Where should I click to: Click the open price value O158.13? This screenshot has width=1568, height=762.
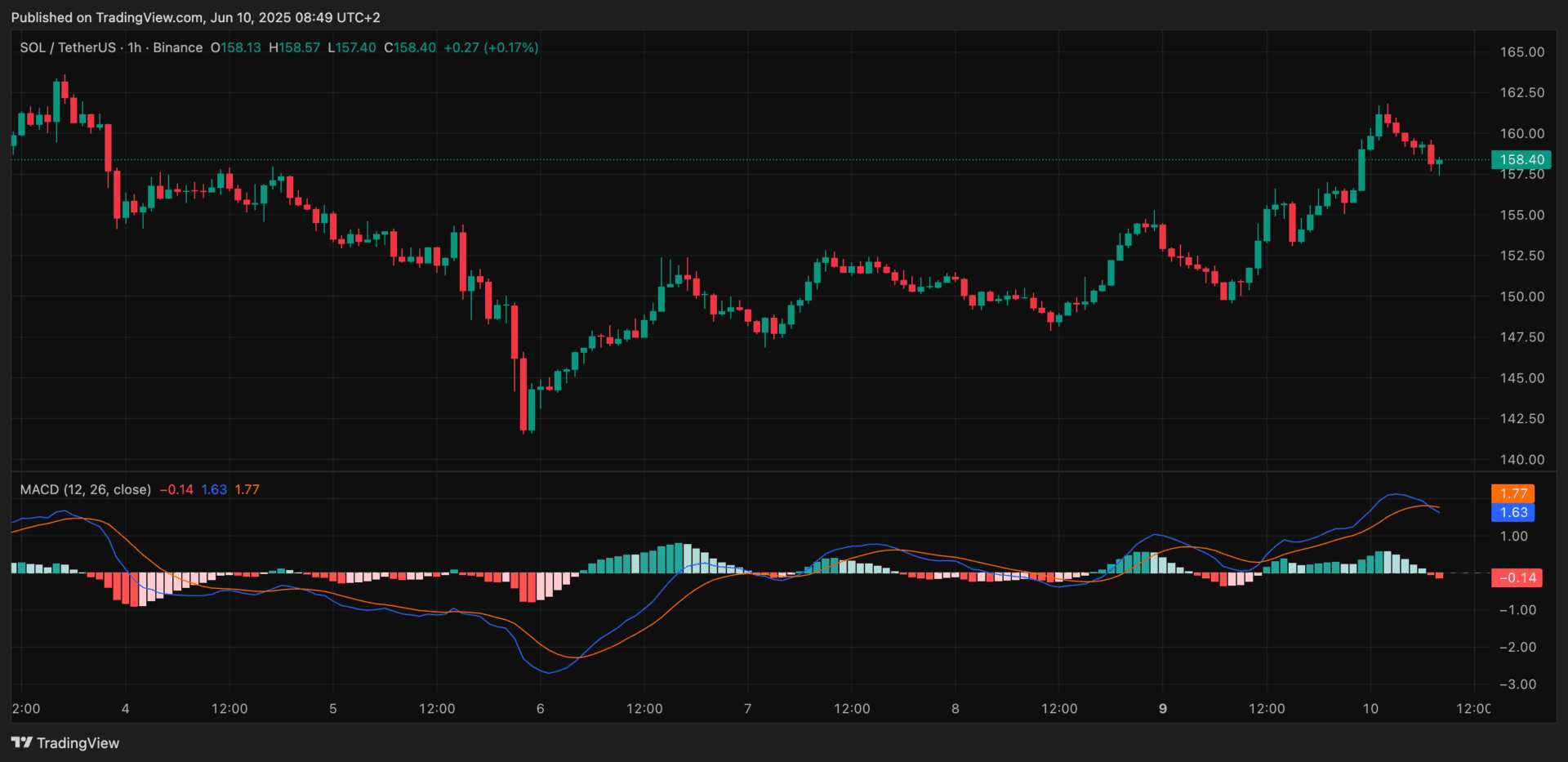236,47
